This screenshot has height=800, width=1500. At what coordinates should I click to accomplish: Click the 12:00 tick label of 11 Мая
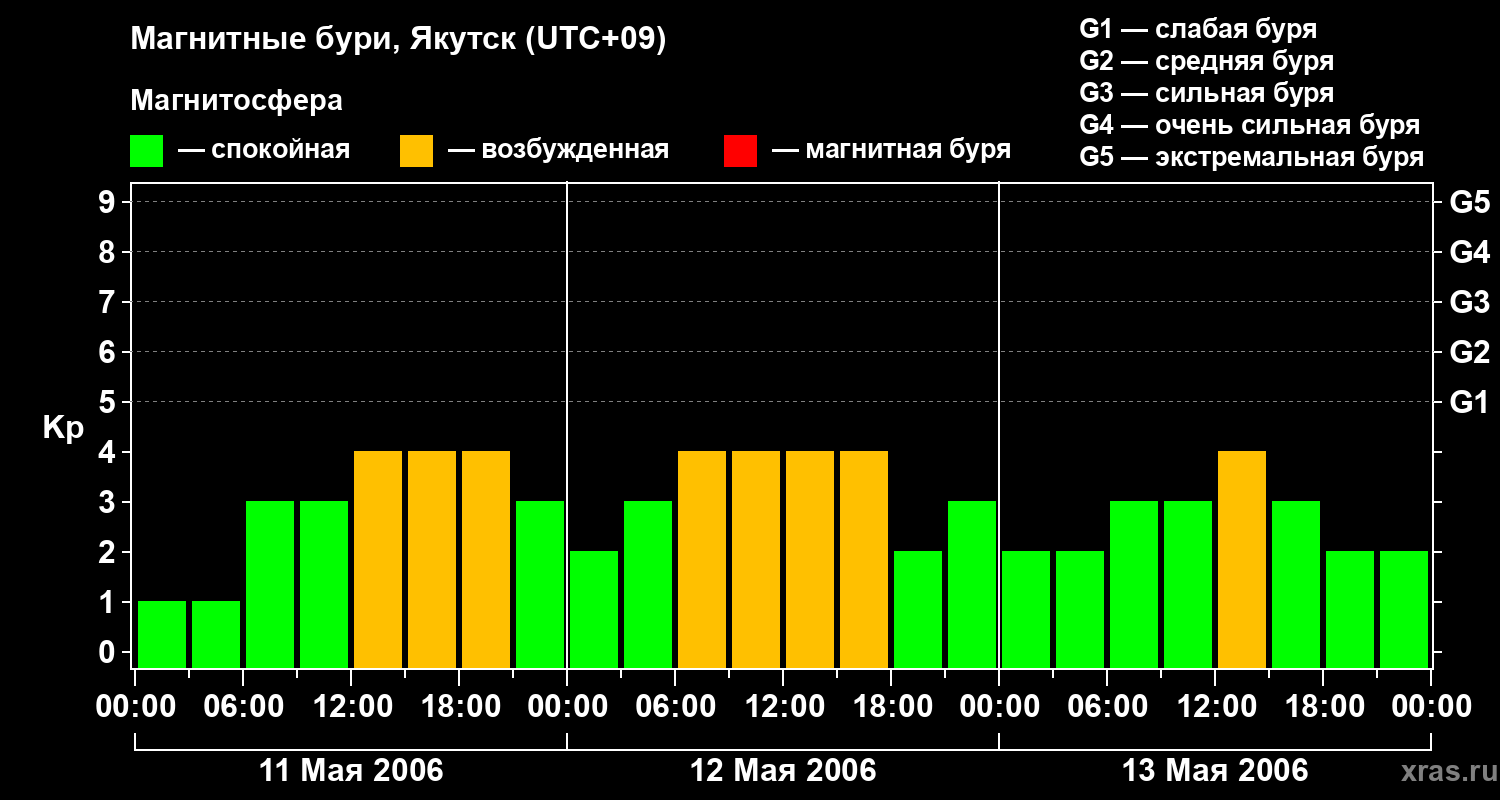pyautogui.click(x=351, y=707)
